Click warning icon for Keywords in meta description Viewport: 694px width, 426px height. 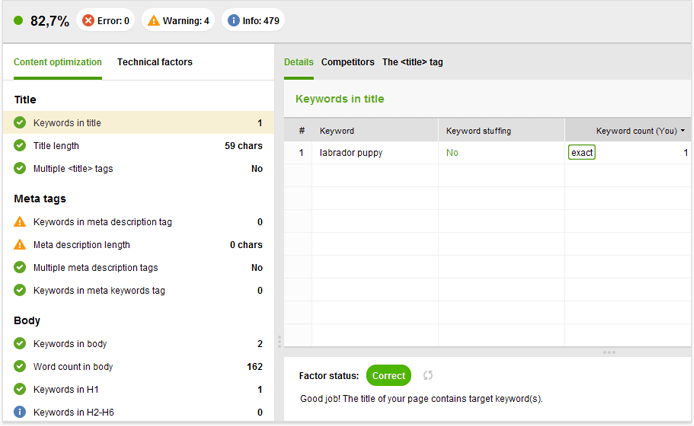point(20,221)
